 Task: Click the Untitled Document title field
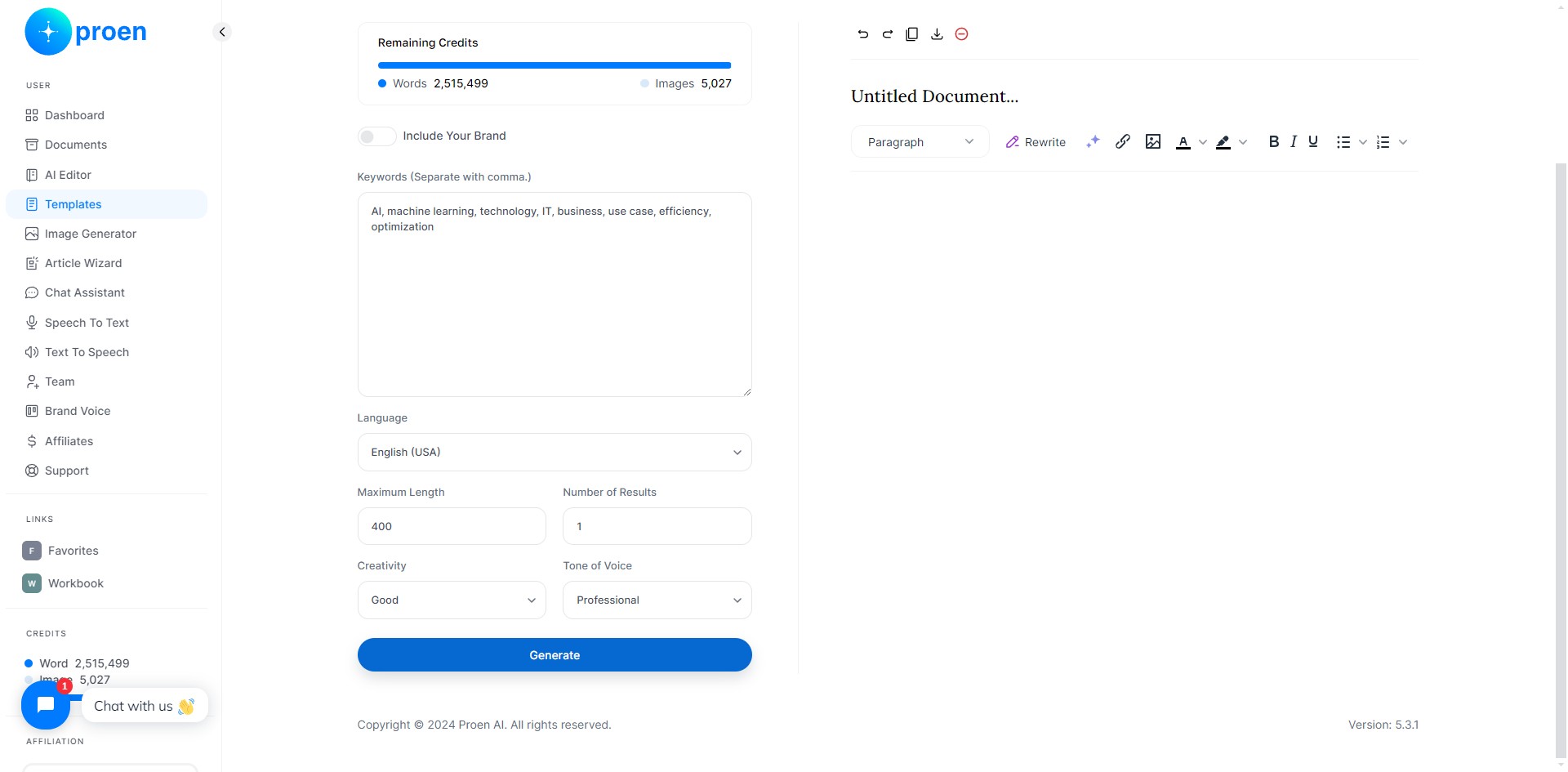[x=1135, y=96]
